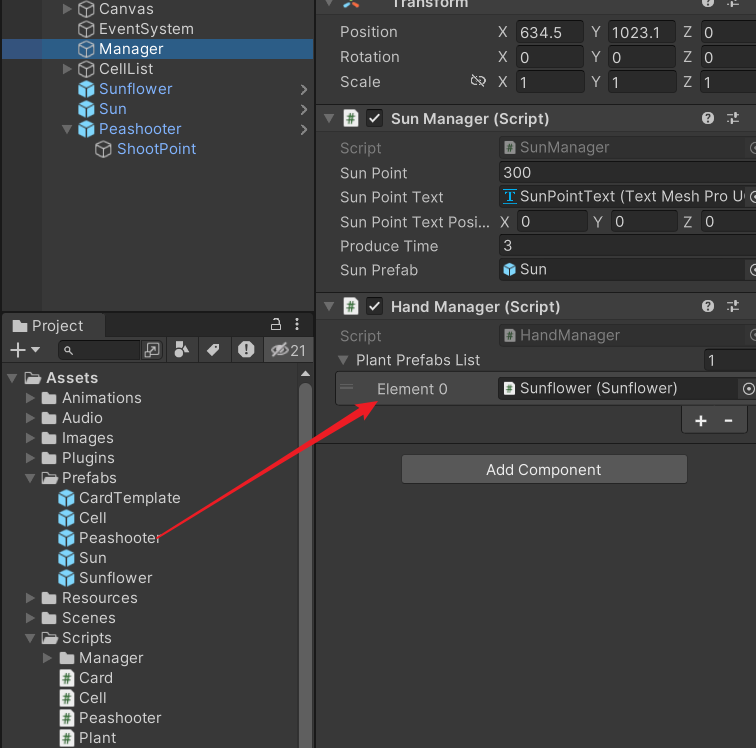Open the Project panel three-dot menu
This screenshot has width=756, height=748.
click(x=297, y=325)
